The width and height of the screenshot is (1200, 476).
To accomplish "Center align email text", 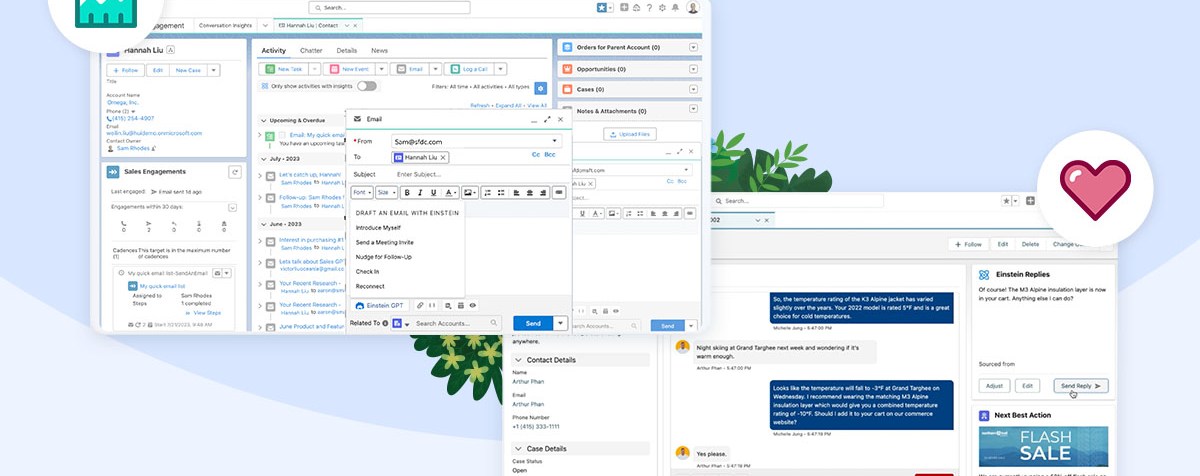I will pos(531,192).
